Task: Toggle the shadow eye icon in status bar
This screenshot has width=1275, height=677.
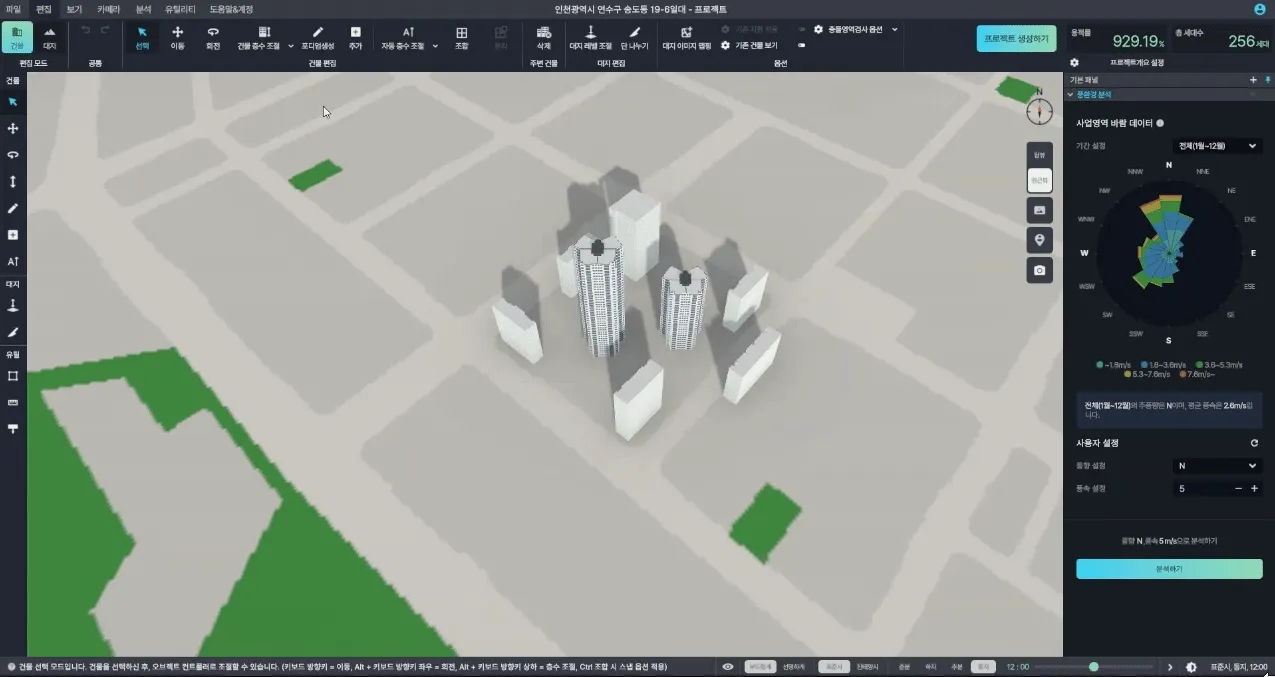Action: [728, 667]
